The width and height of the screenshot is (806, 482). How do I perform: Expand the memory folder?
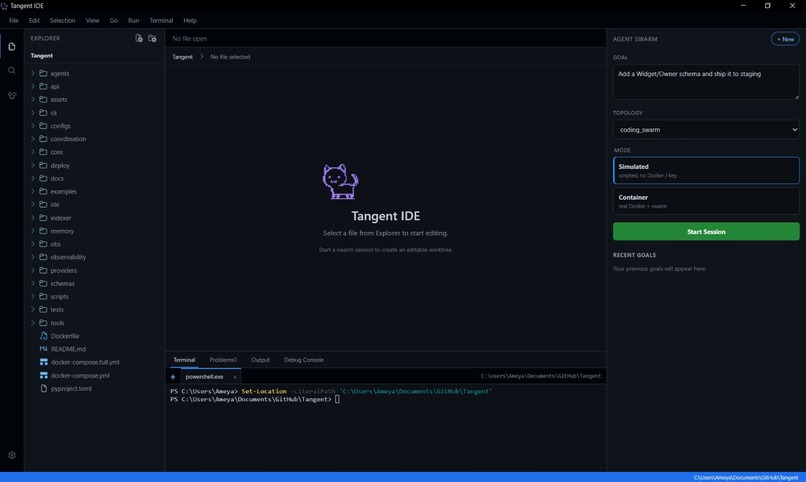tap(33, 231)
